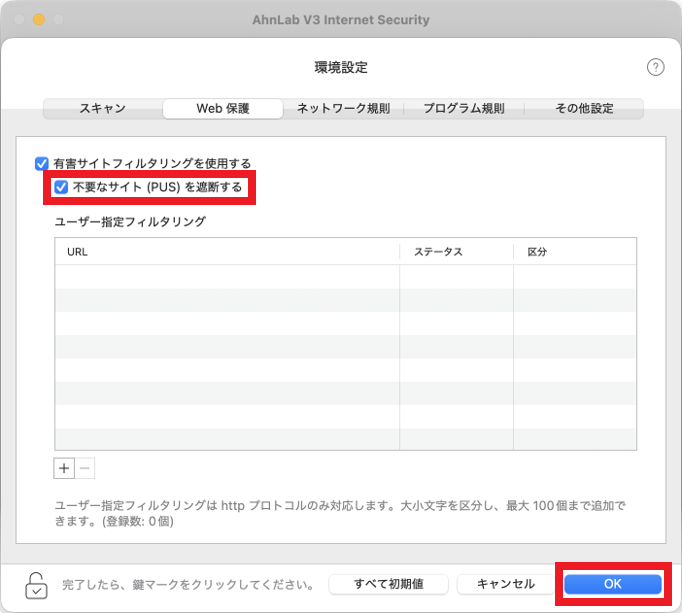682x613 pixels.
Task: Open the その他設定 tab
Action: (x=584, y=108)
